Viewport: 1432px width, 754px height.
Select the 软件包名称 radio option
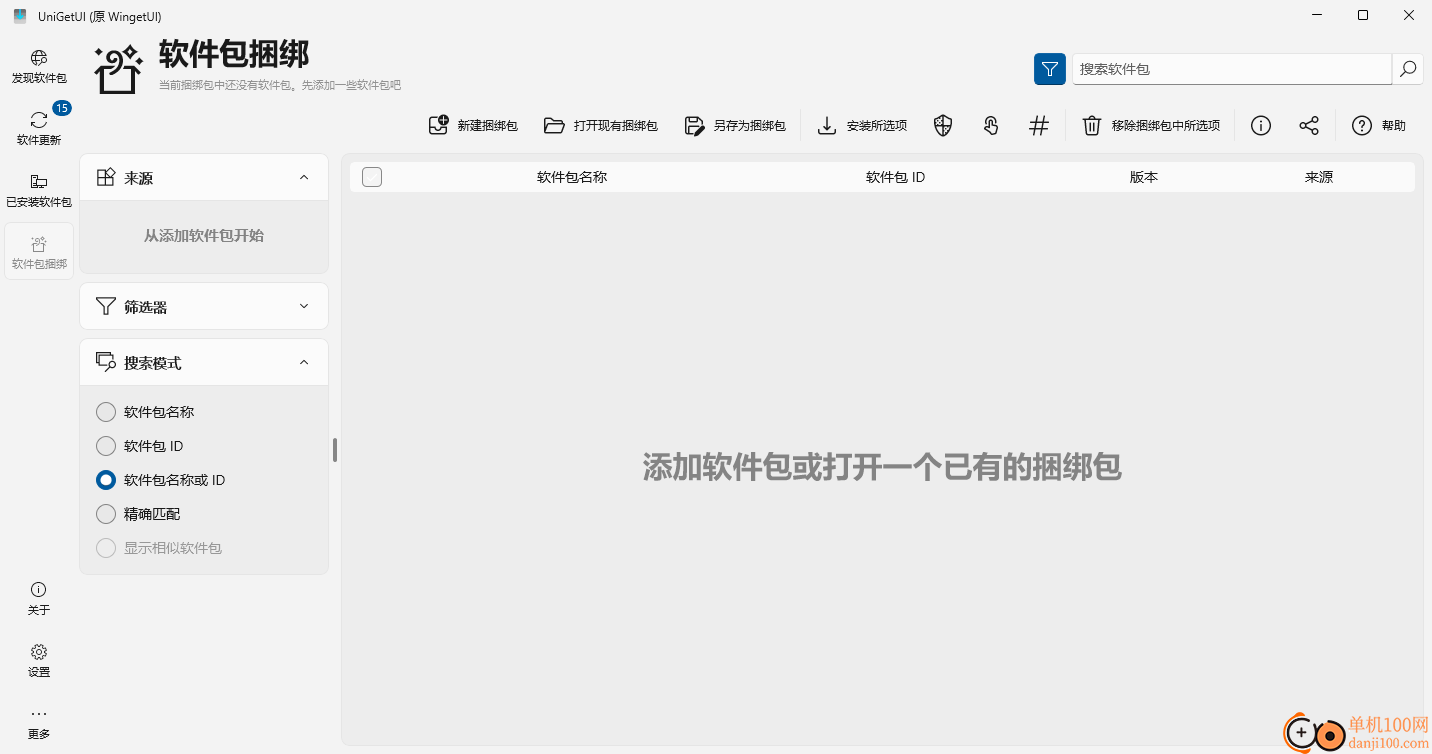tap(145, 412)
